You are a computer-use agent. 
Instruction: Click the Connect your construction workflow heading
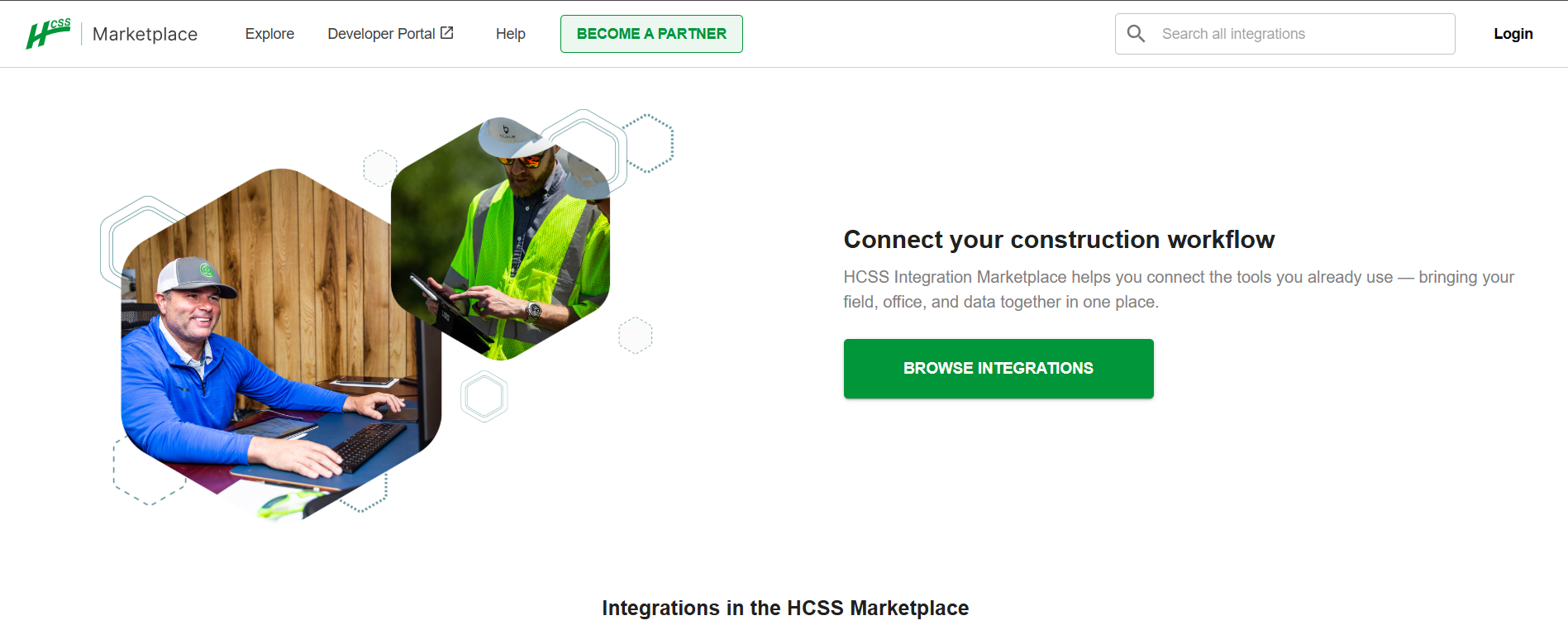(1059, 240)
